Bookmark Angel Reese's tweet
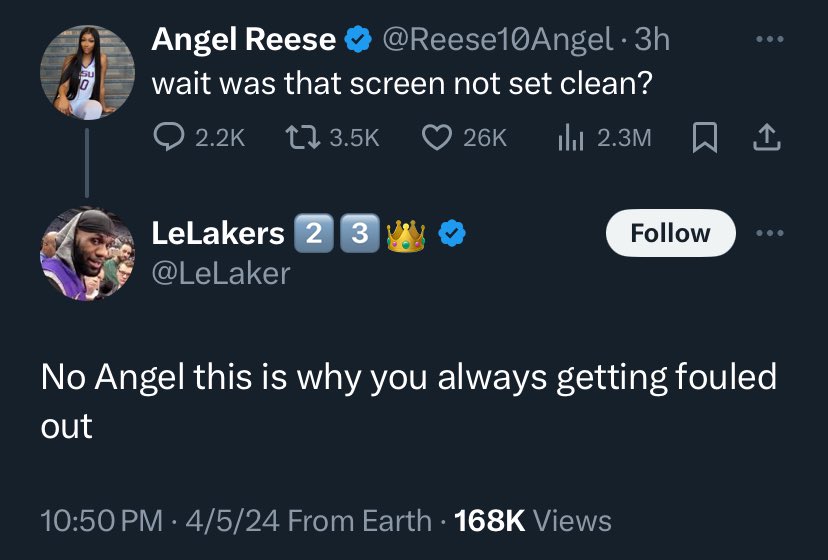 click(705, 137)
